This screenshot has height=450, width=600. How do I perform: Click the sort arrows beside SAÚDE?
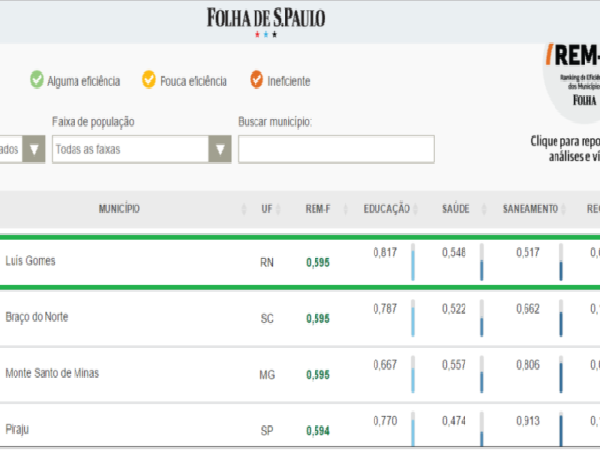pyautogui.click(x=484, y=209)
